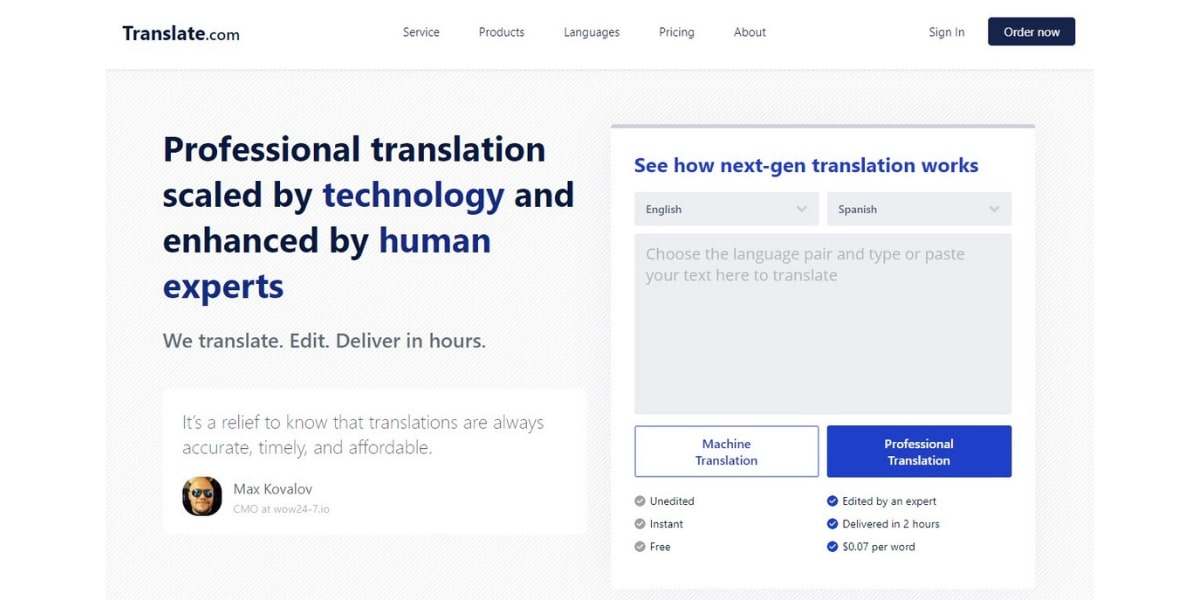Expand the chevron on the English selector
This screenshot has width=1200, height=600.
click(800, 209)
